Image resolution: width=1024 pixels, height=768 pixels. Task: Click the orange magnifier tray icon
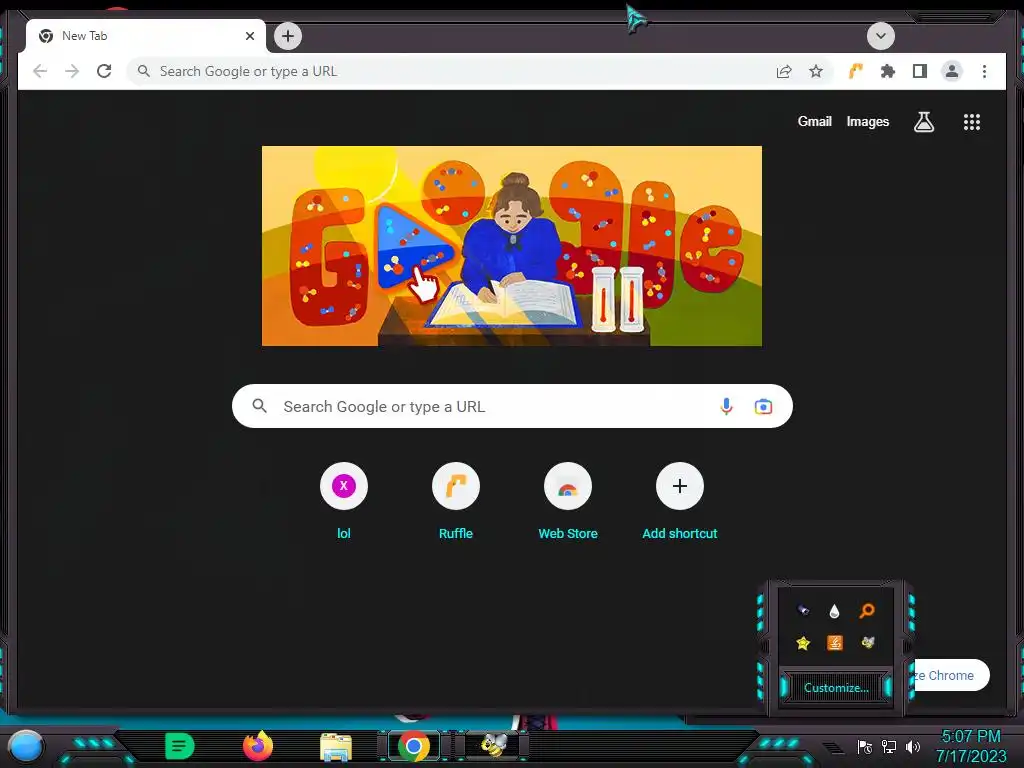pos(867,611)
